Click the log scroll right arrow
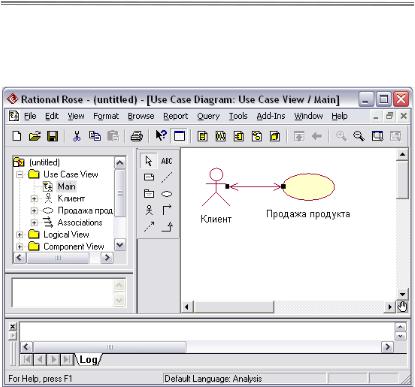This screenshot has height=387, width=415. [x=387, y=347]
